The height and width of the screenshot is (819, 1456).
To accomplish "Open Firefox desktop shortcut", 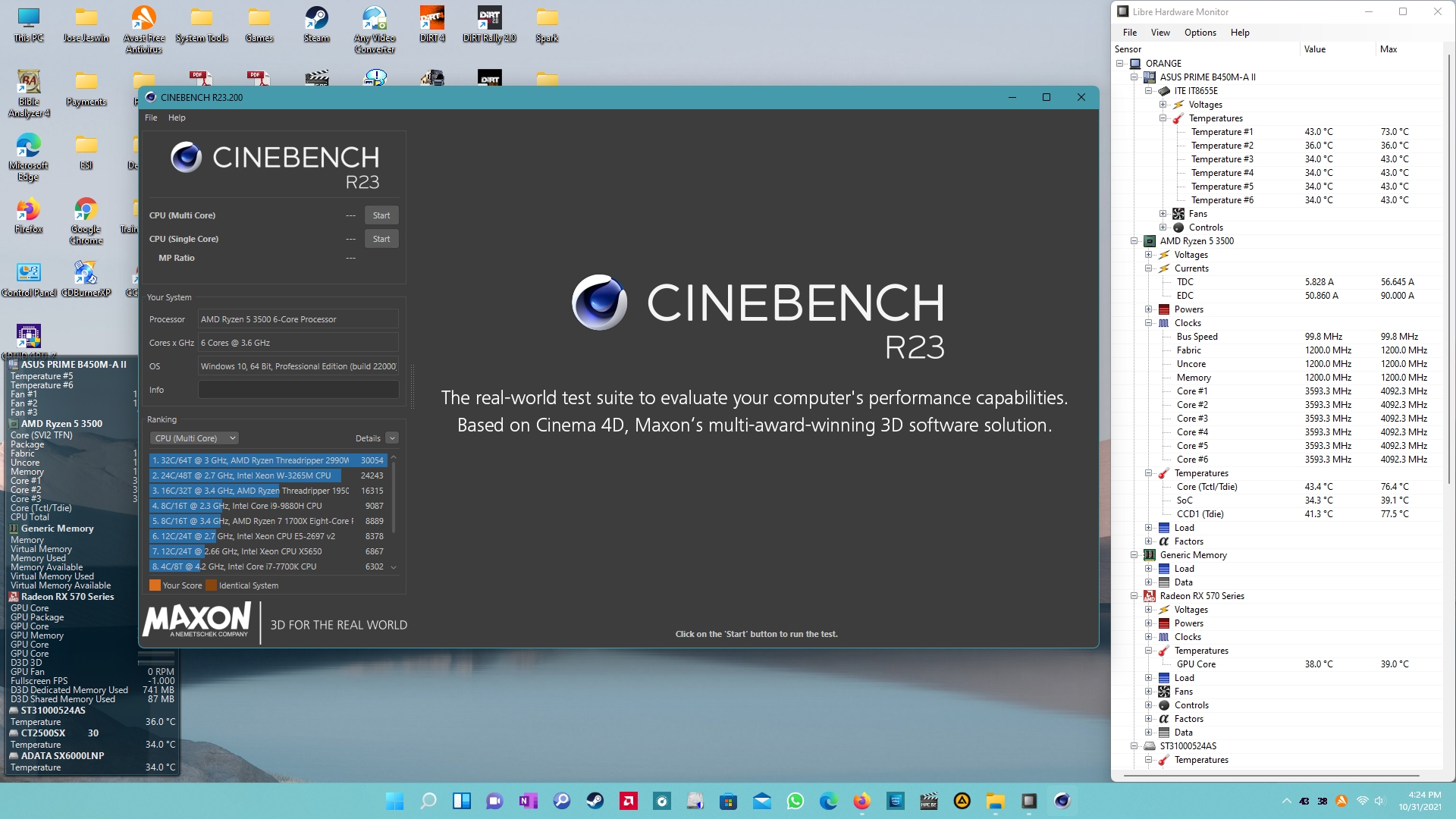I will coord(28,216).
